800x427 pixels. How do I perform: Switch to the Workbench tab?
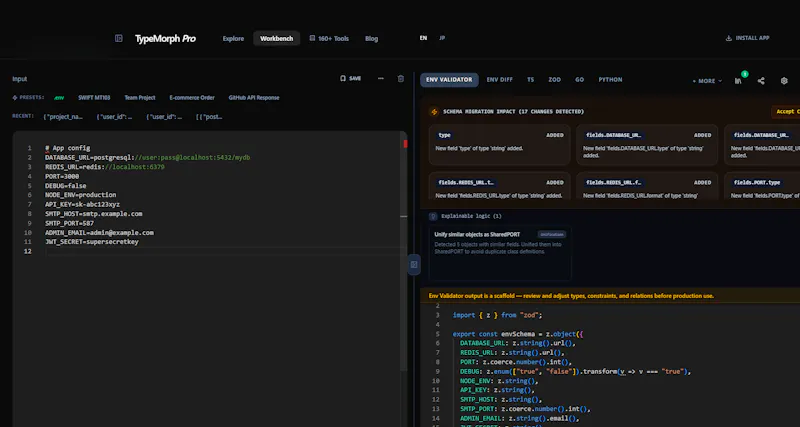(x=277, y=39)
